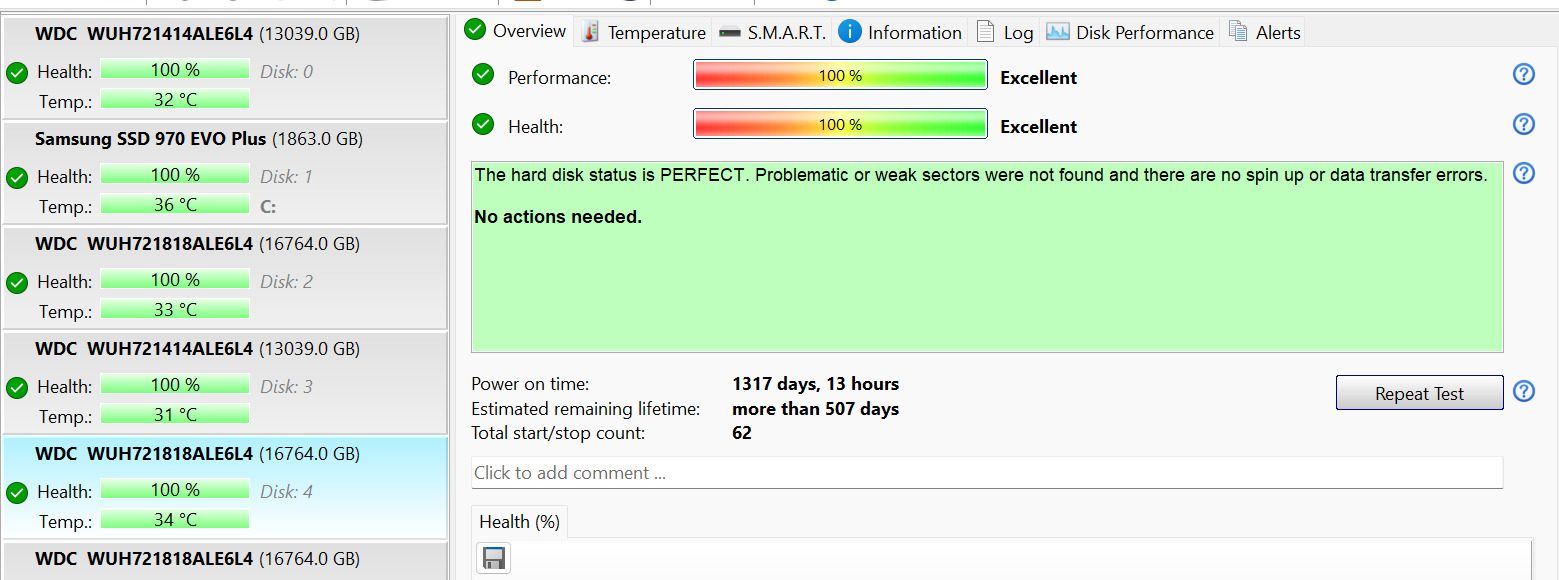Image resolution: width=1559 pixels, height=580 pixels.
Task: Go to the Alerts tab
Action: (1266, 32)
